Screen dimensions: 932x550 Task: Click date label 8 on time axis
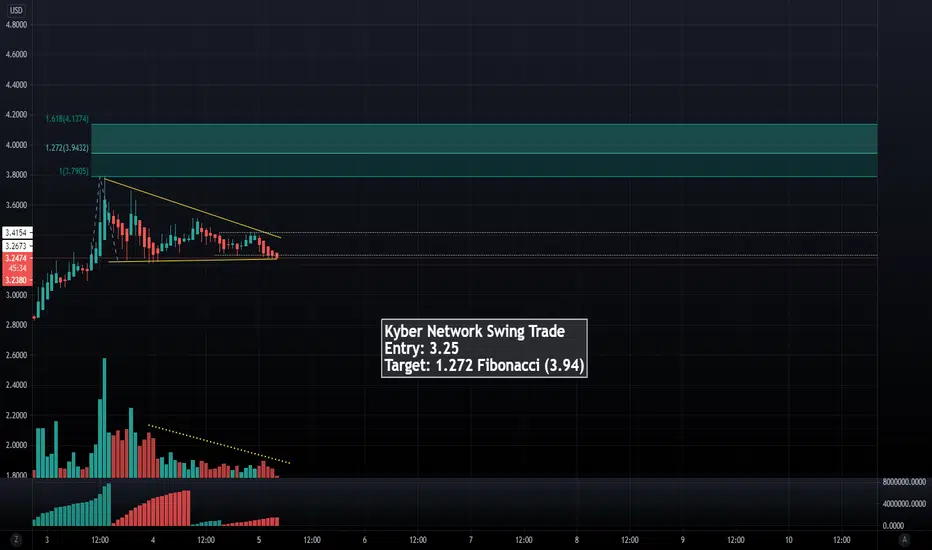(x=577, y=540)
